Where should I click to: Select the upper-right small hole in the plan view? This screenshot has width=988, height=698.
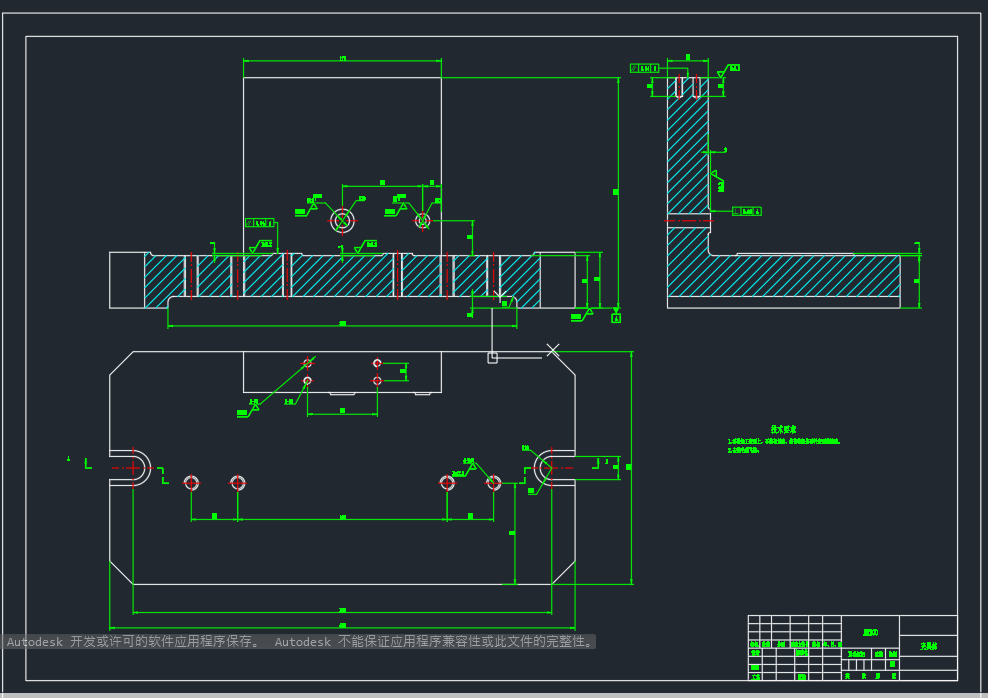tap(377, 363)
